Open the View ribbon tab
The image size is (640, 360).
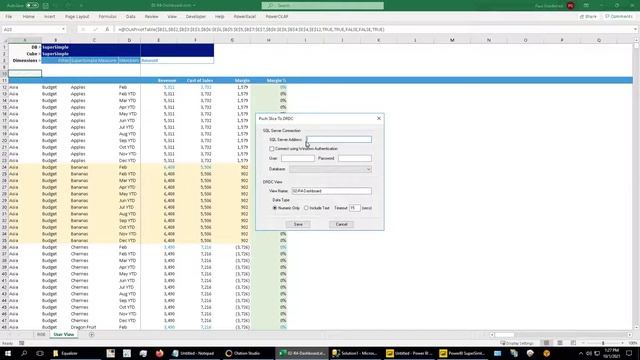coord(172,17)
